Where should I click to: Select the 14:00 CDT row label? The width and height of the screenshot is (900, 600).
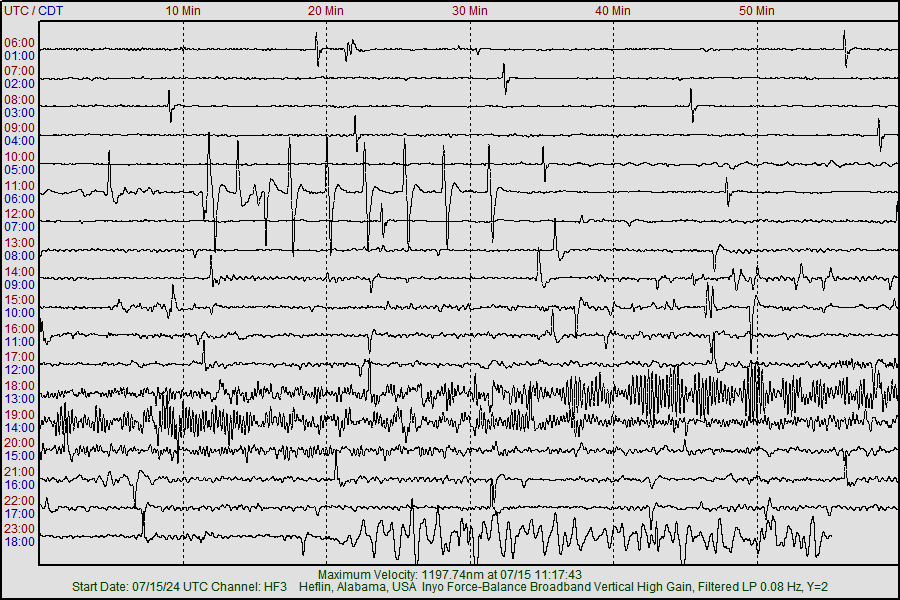point(20,428)
